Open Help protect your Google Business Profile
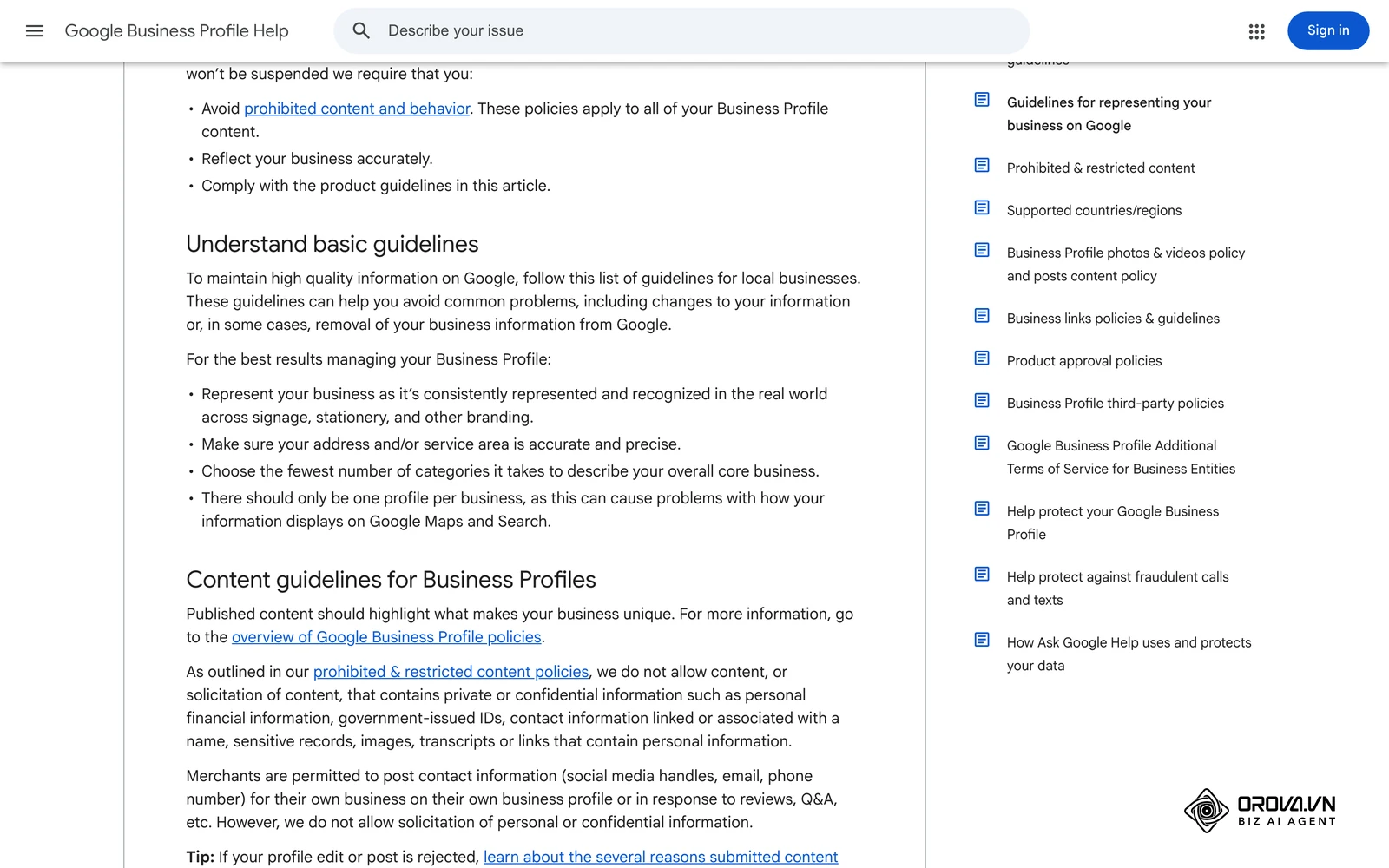The width and height of the screenshot is (1389, 868). click(1113, 523)
